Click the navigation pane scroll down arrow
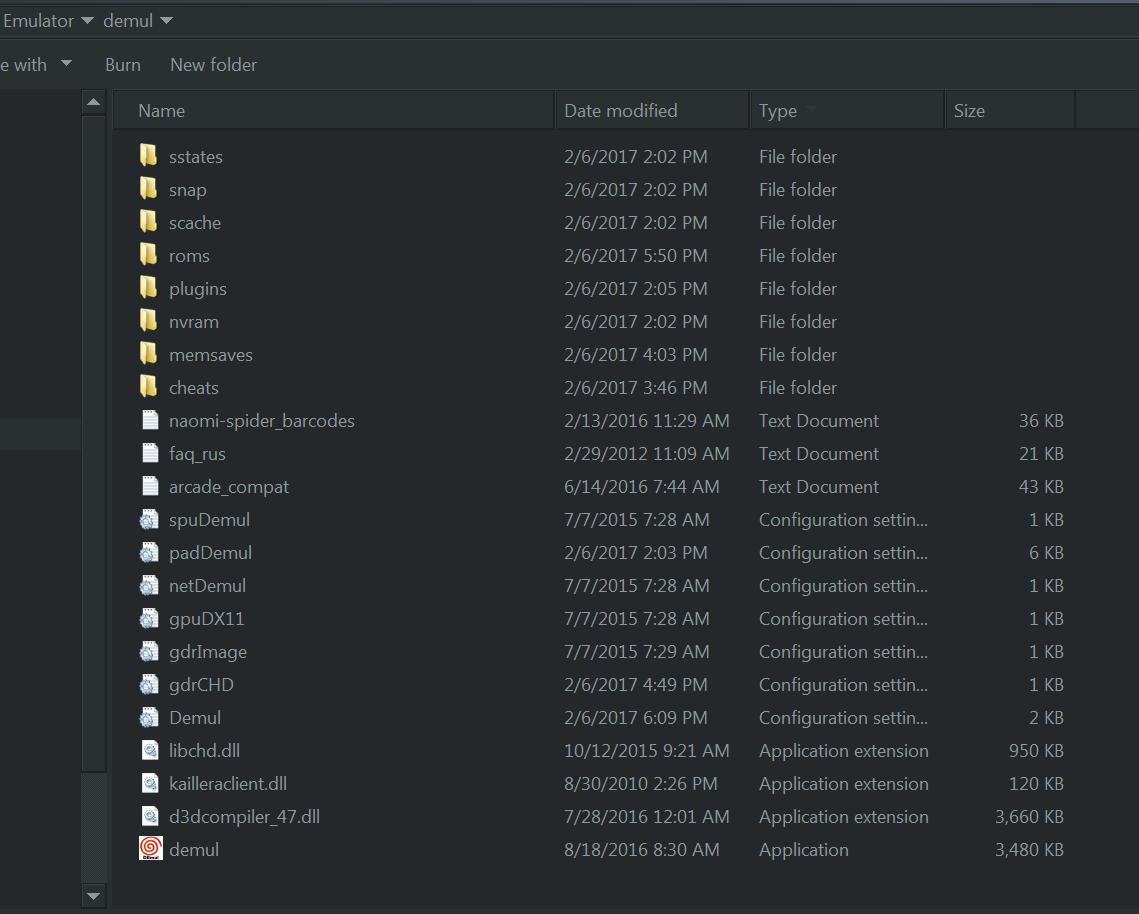The image size is (1139, 914). click(94, 896)
